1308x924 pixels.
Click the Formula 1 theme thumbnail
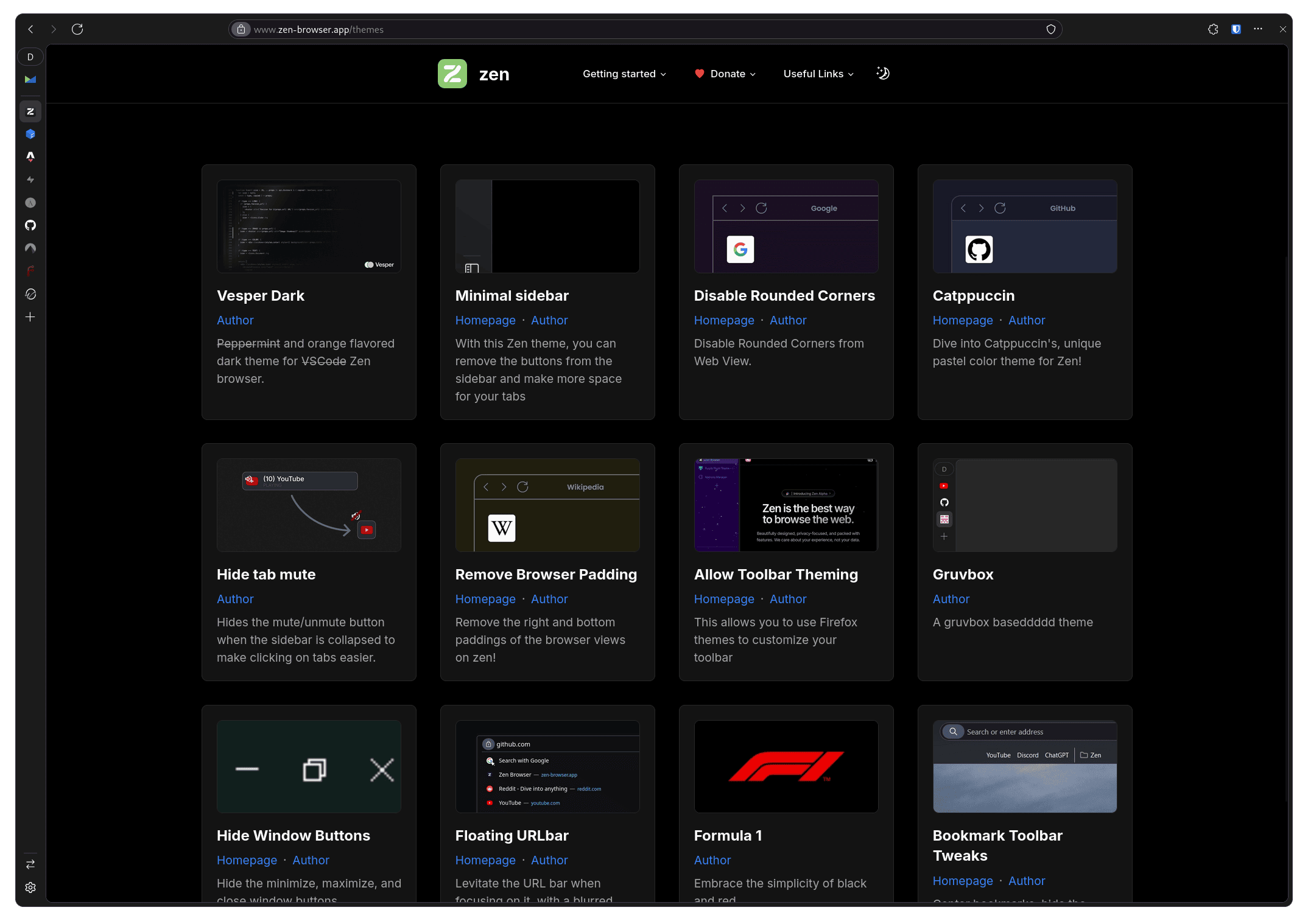(786, 767)
